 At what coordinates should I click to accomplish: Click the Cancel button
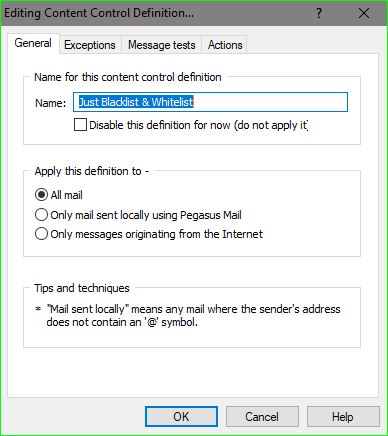(262, 417)
